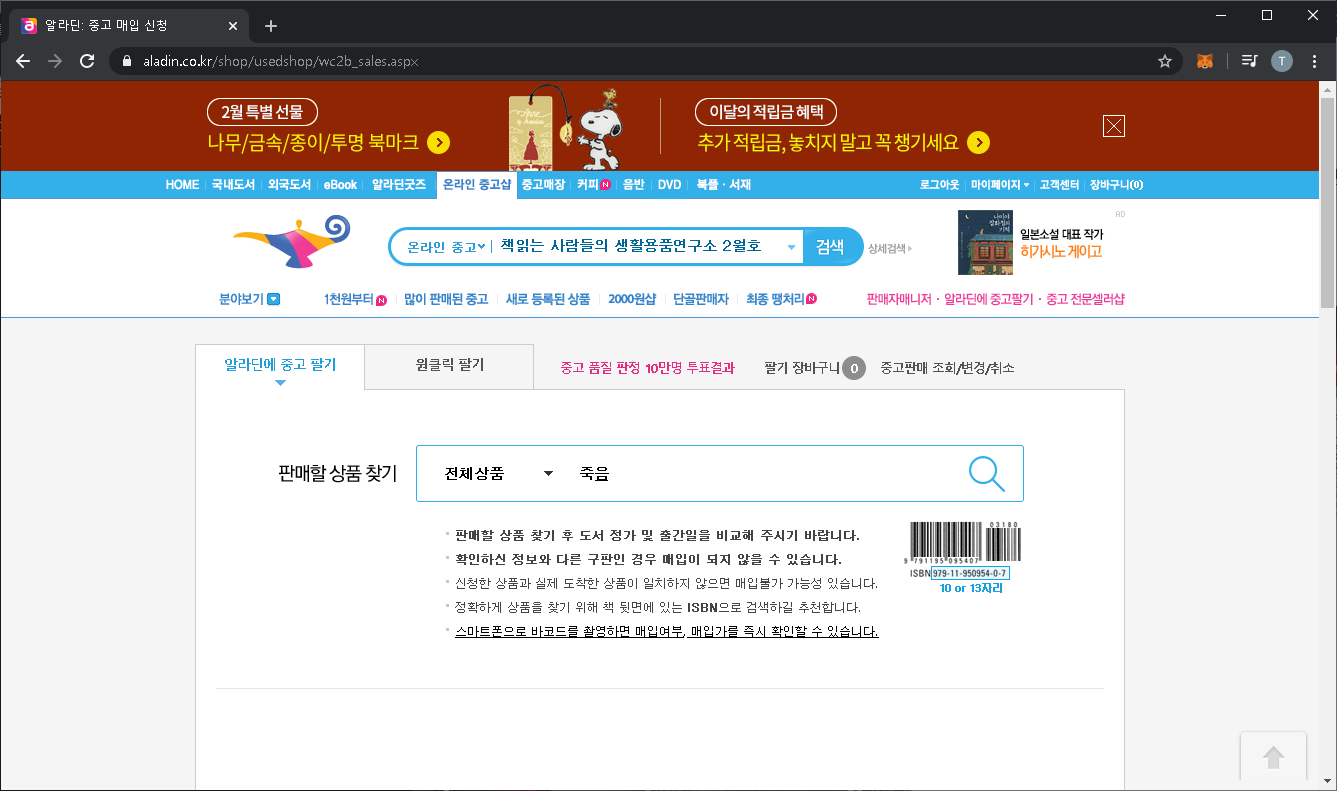Open 2000원샵 link
This screenshot has width=1337, height=791.
click(x=632, y=299)
